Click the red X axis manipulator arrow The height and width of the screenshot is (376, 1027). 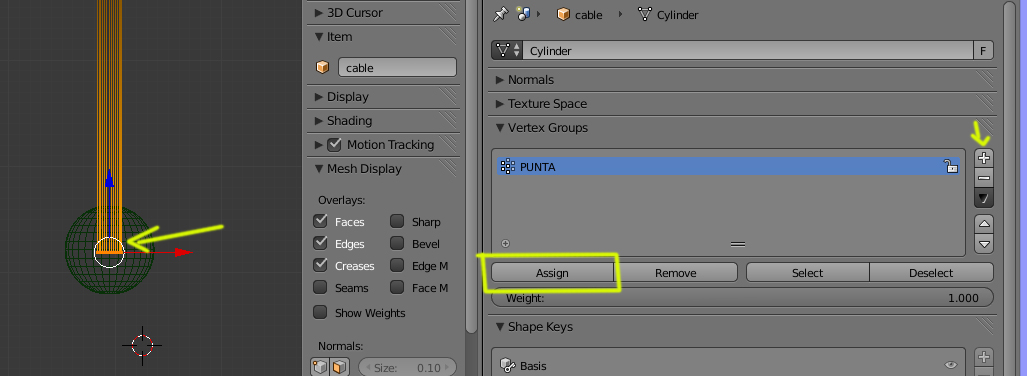[183, 252]
